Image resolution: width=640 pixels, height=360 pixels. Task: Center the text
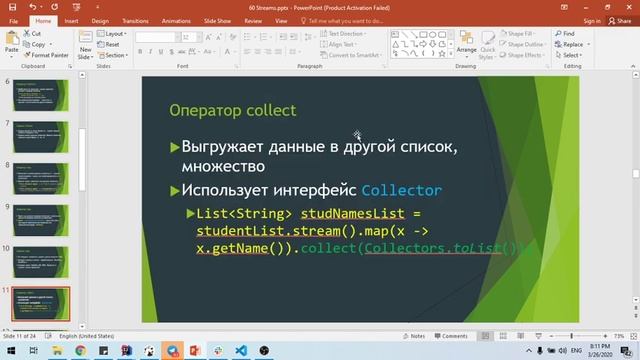258,52
